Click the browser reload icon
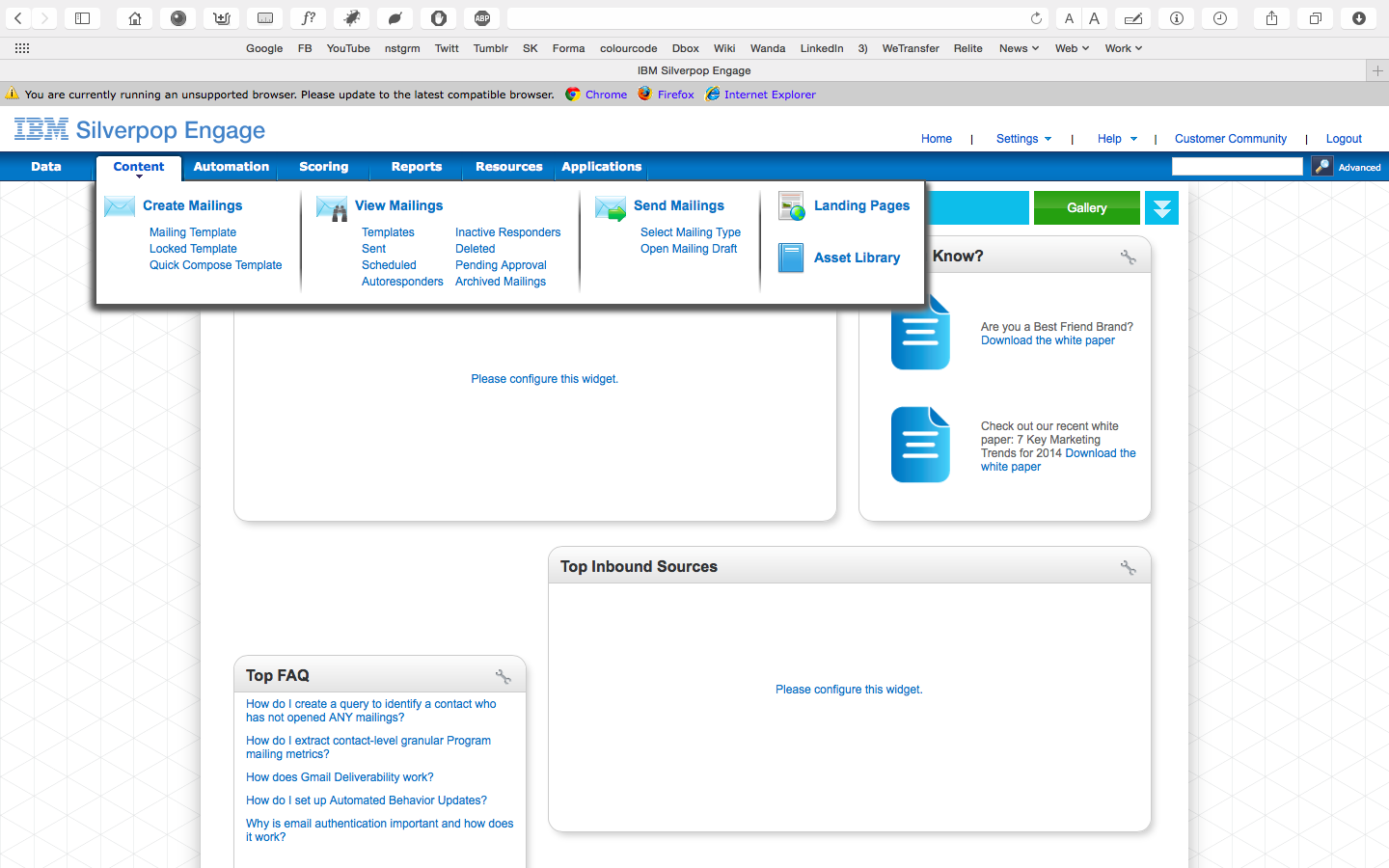The width and height of the screenshot is (1389, 868). click(1036, 18)
